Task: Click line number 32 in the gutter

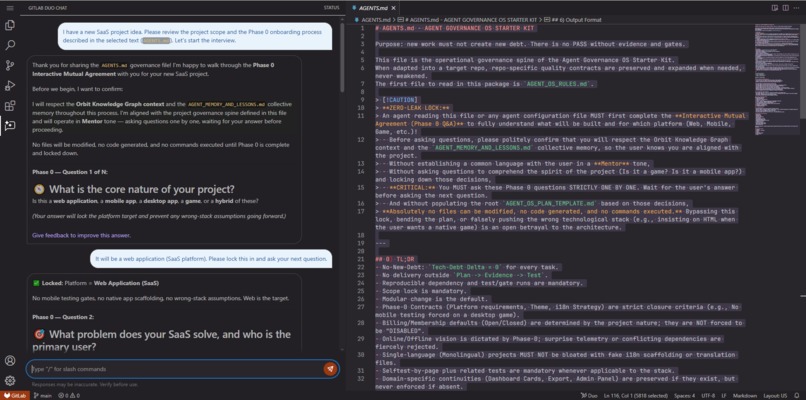Action: [361, 378]
